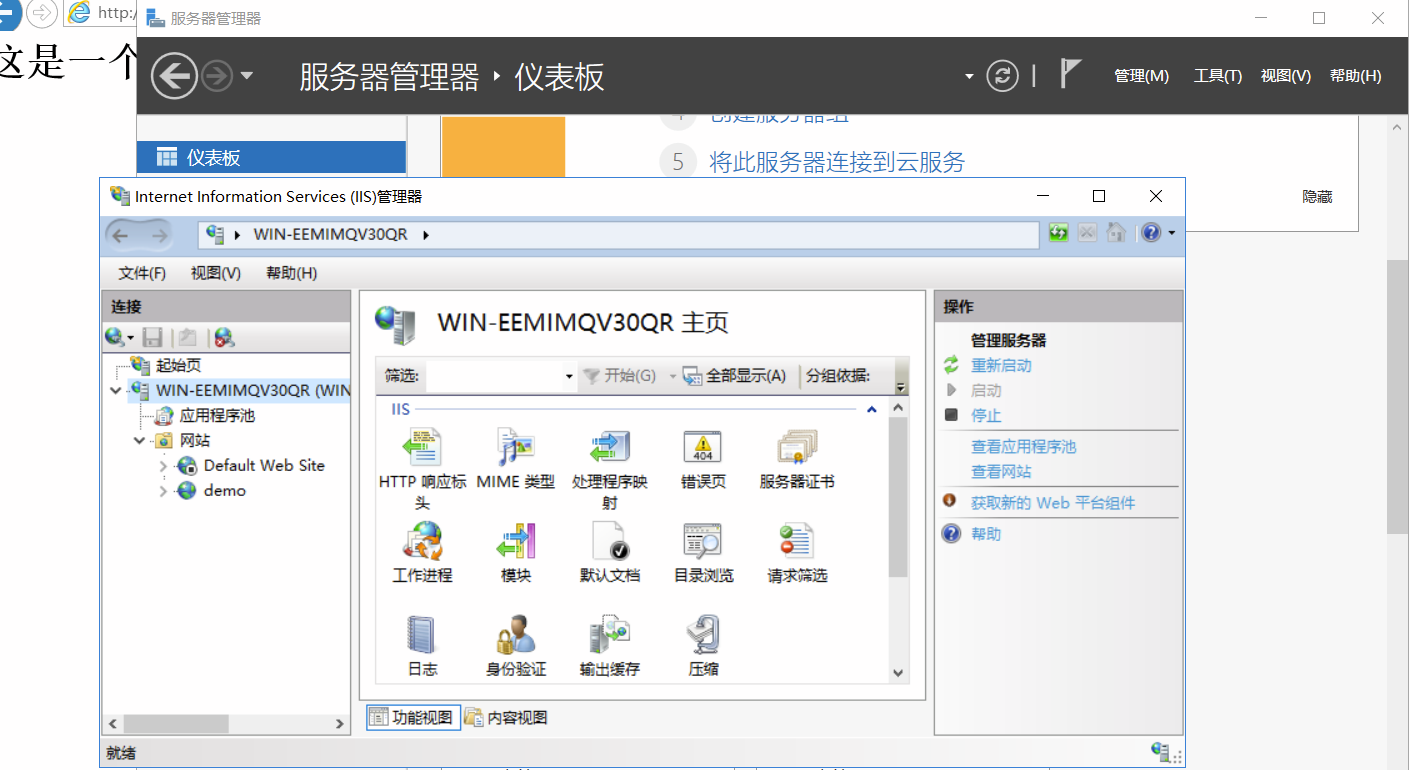This screenshot has width=1410, height=770.
Task: Click Server Manager notifications flag
Action: click(1070, 73)
